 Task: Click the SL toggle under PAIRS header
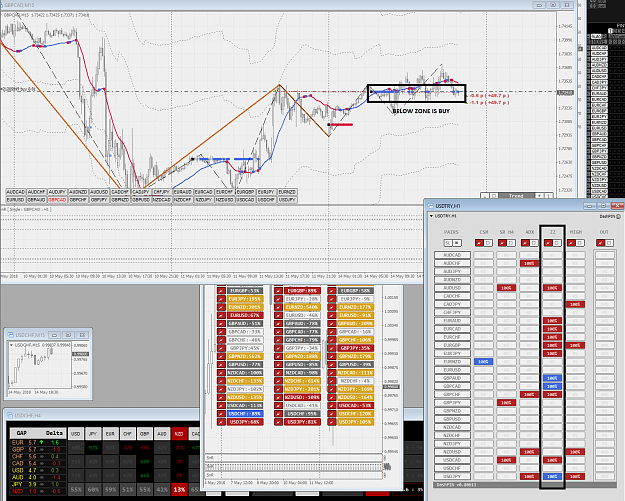(448, 243)
